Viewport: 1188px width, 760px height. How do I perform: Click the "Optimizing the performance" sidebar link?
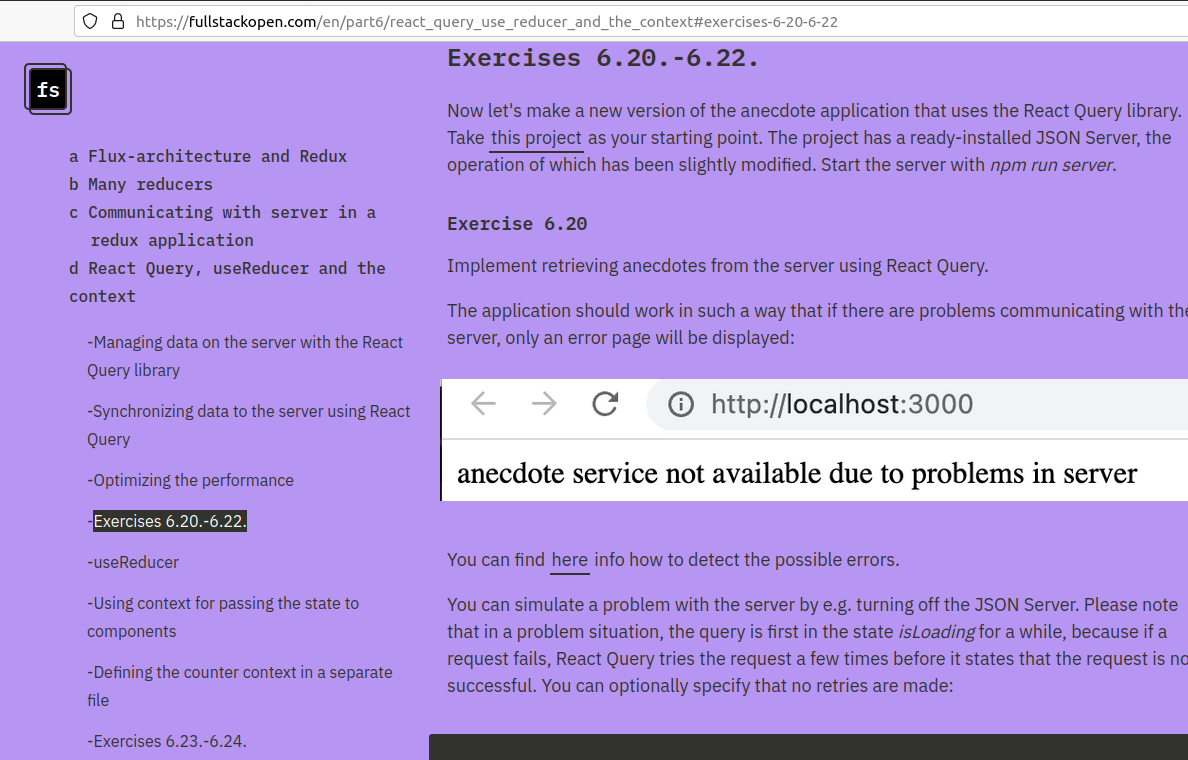(x=190, y=480)
